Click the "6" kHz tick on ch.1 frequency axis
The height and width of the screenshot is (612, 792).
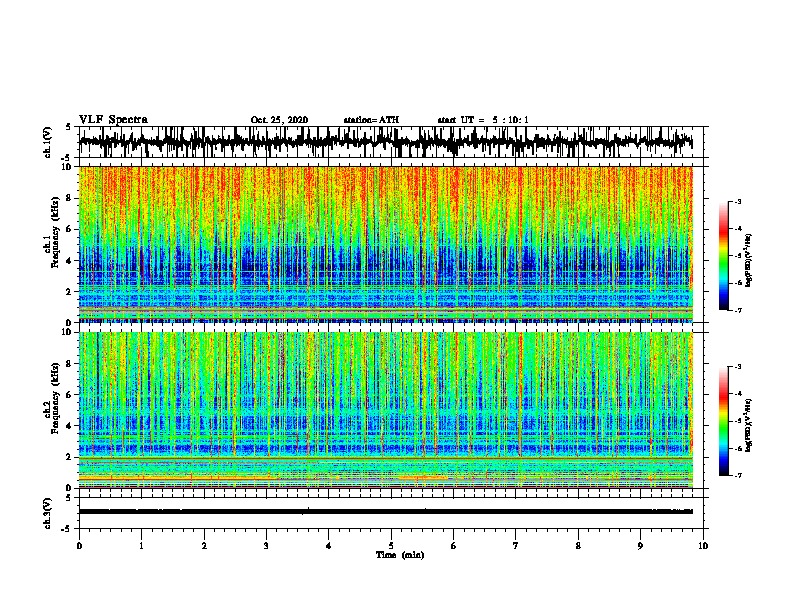(69, 229)
